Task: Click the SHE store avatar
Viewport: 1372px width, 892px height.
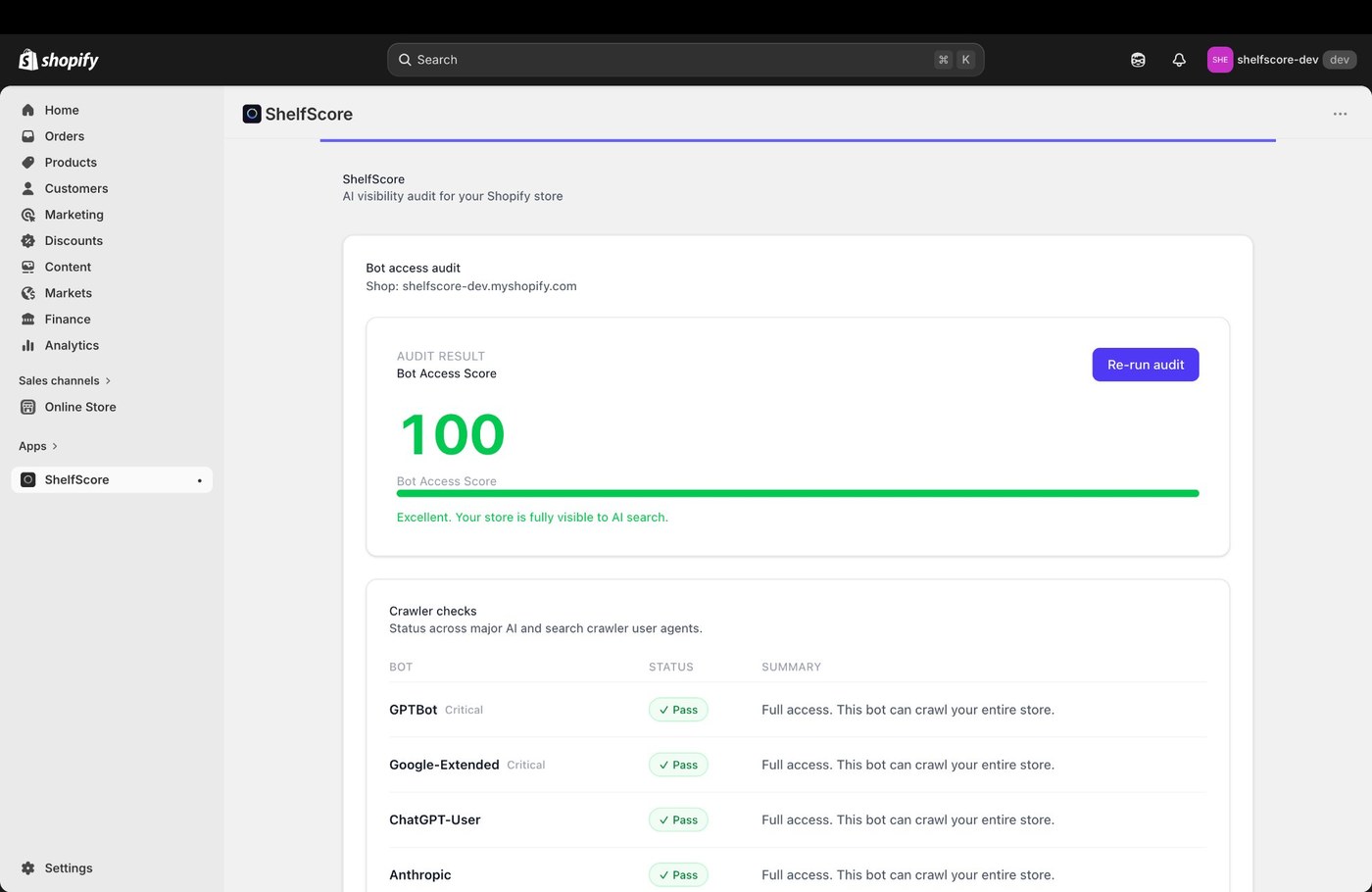Action: click(1220, 60)
